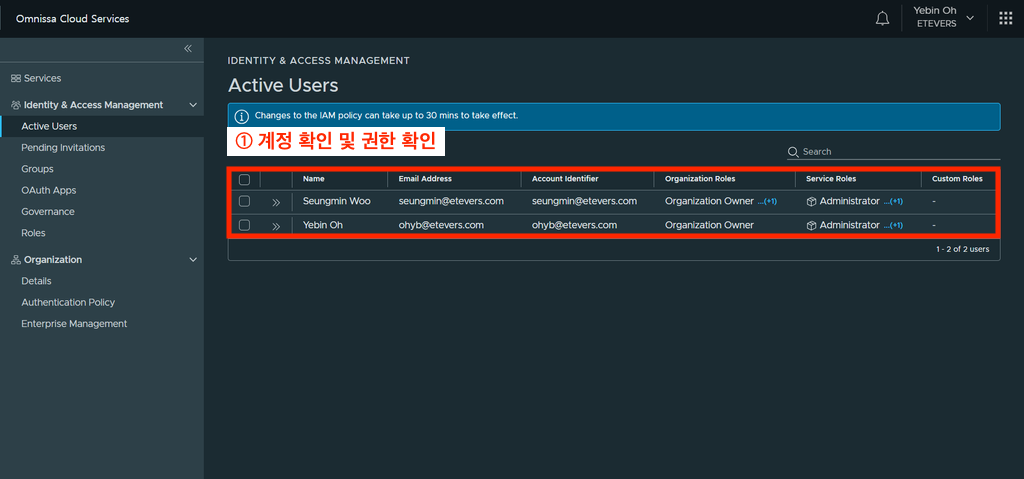Click the info icon in IAM banner

241,116
